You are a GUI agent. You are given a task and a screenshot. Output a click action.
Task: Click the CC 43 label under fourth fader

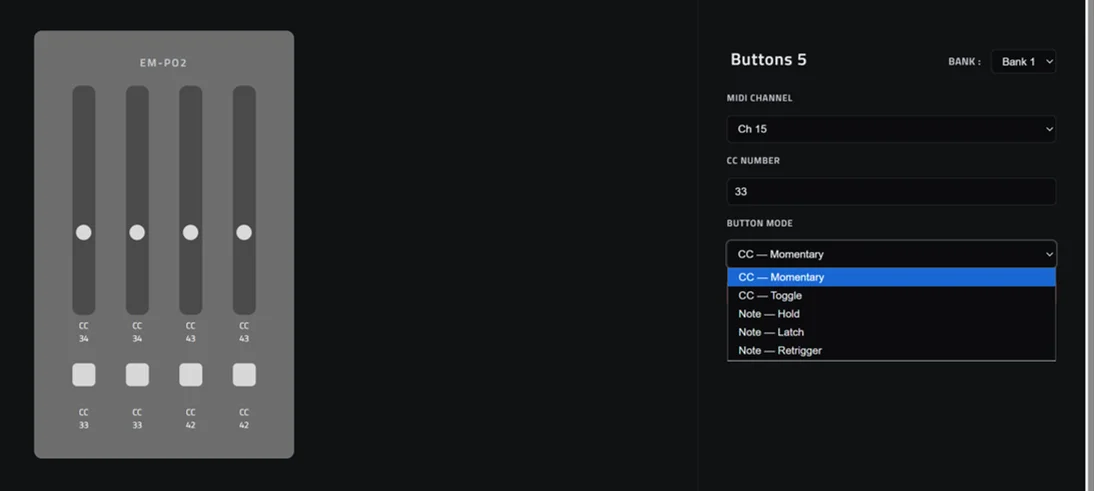click(243, 332)
